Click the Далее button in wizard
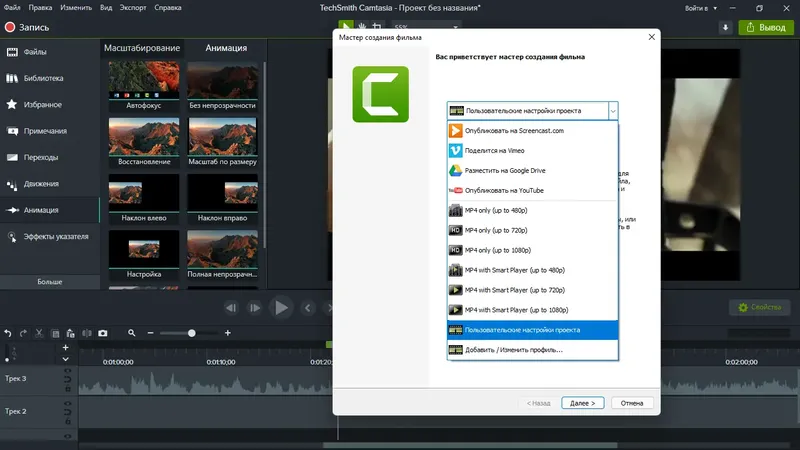The height and width of the screenshot is (450, 800). pyautogui.click(x=582, y=403)
